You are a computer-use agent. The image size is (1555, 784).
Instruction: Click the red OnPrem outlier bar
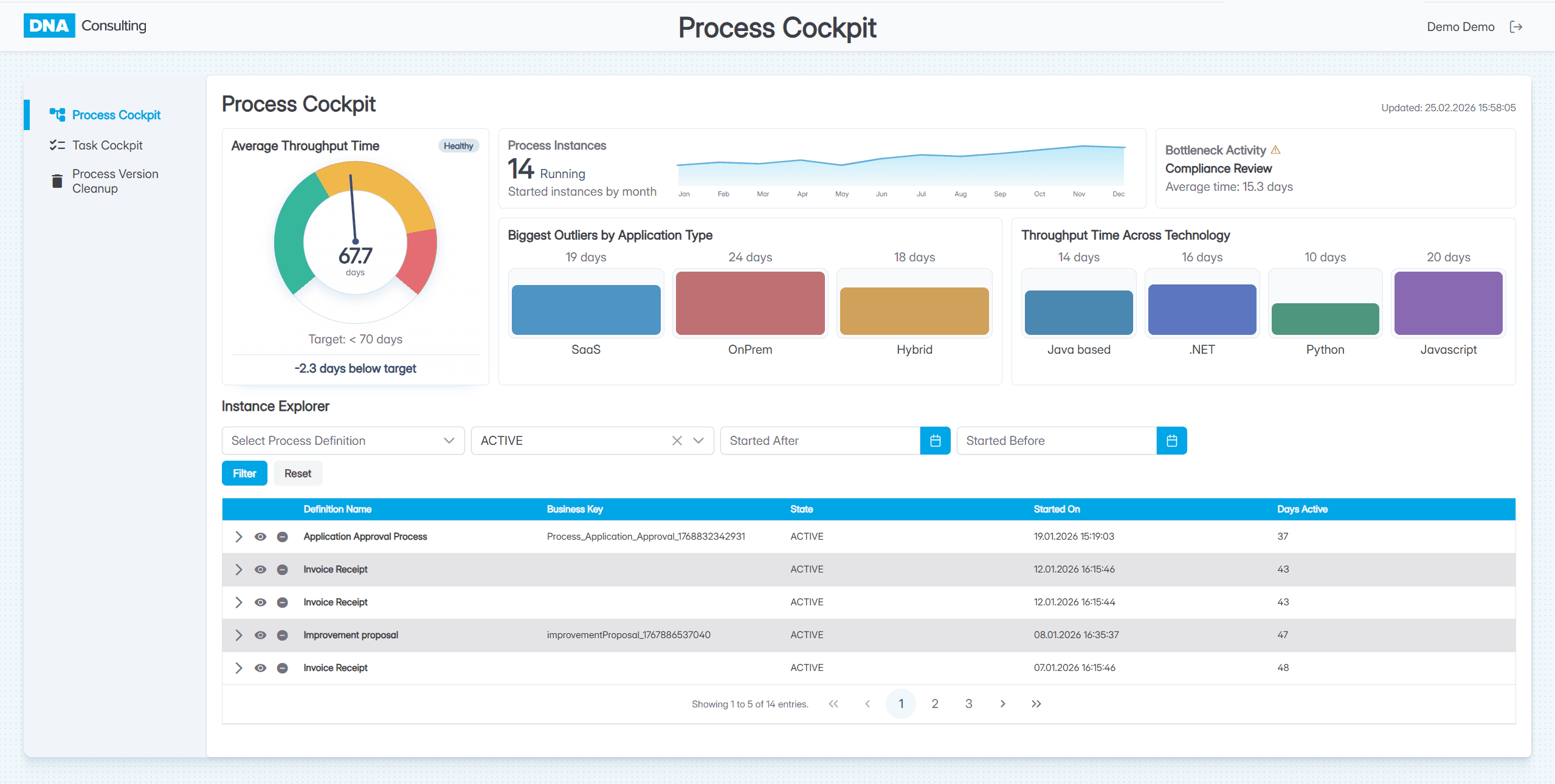point(750,303)
